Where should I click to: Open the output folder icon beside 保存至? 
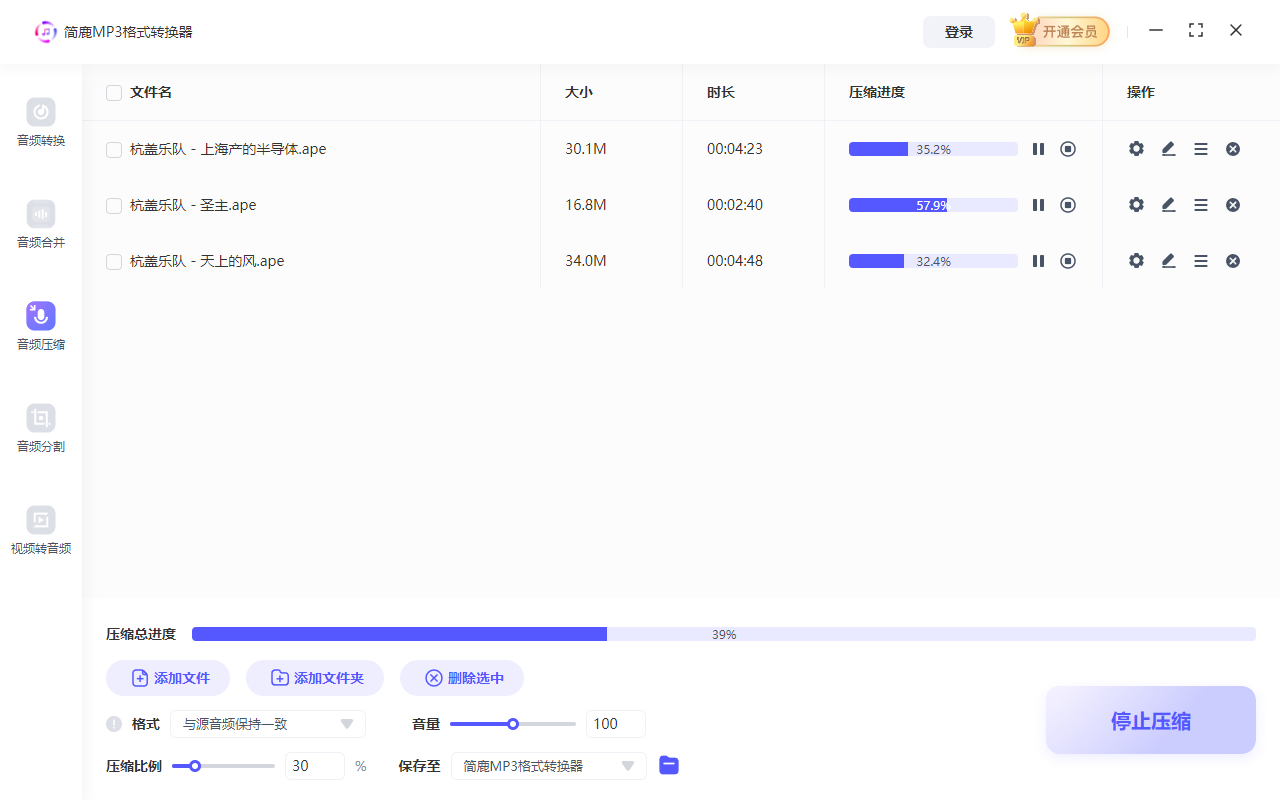pos(668,765)
